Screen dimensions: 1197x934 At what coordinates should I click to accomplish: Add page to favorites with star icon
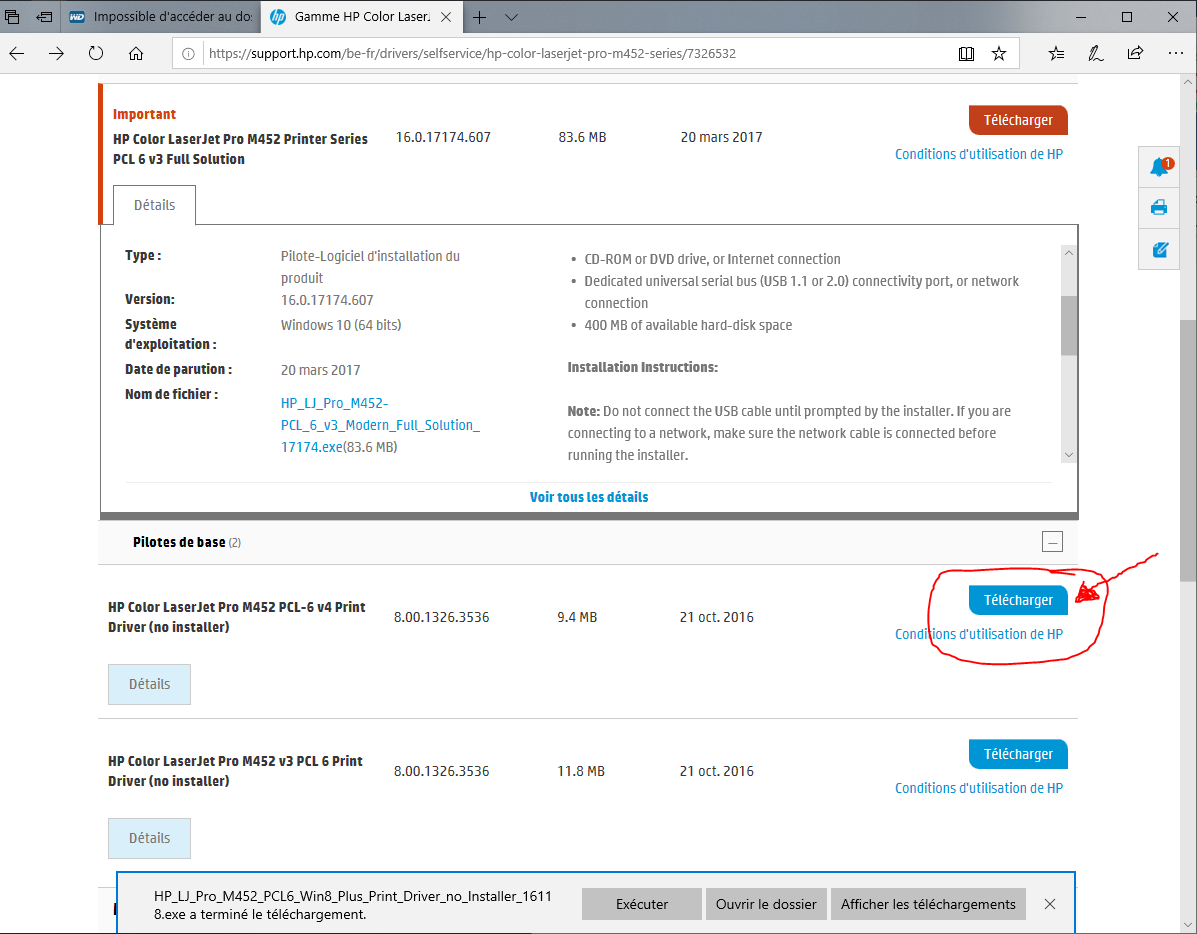click(x=999, y=53)
